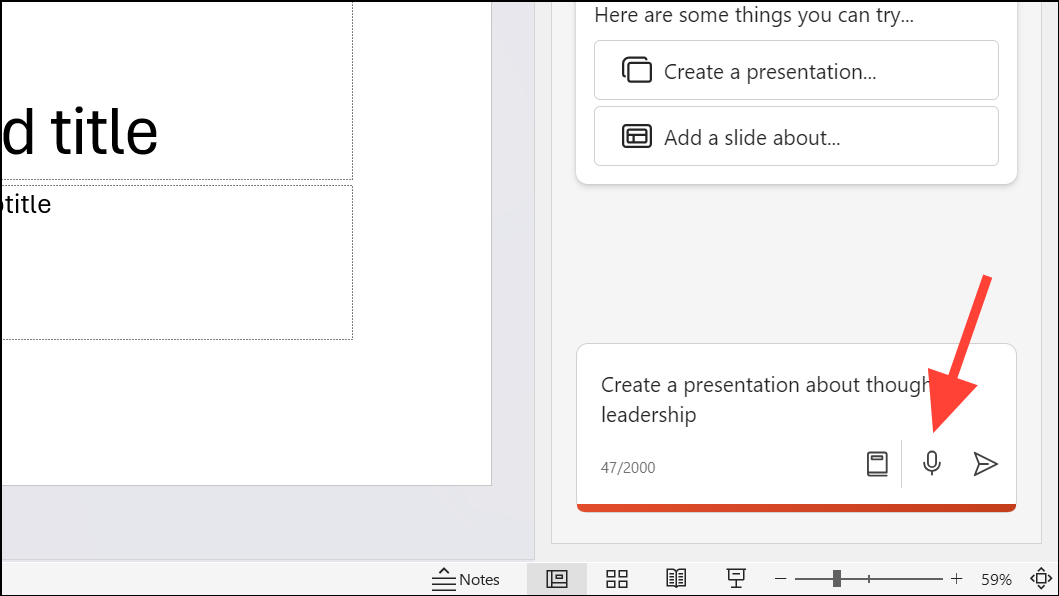This screenshot has height=596, width=1059.
Task: Open the prompt guide book icon
Action: (877, 464)
